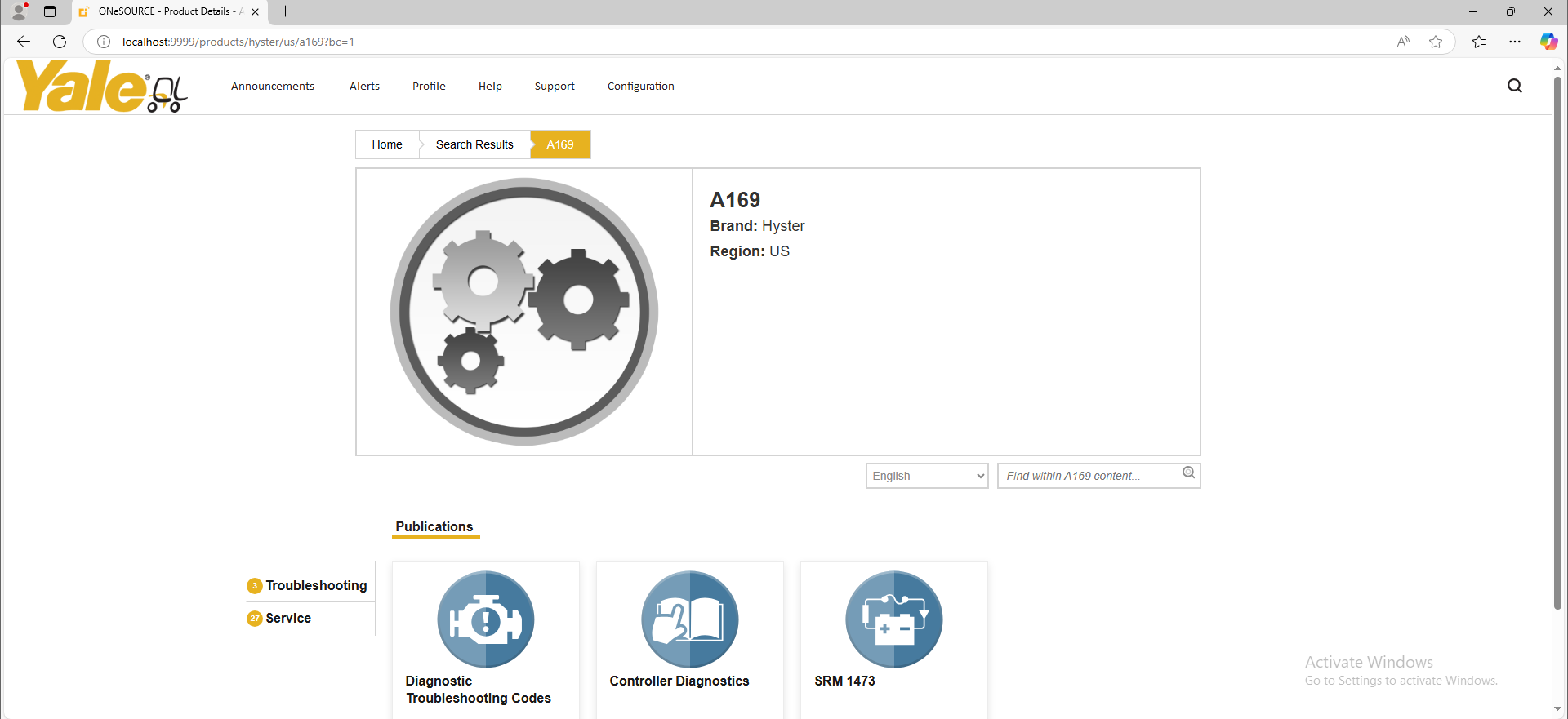The height and width of the screenshot is (719, 1568).
Task: Click the page vertical scrollbar
Action: [1558, 343]
